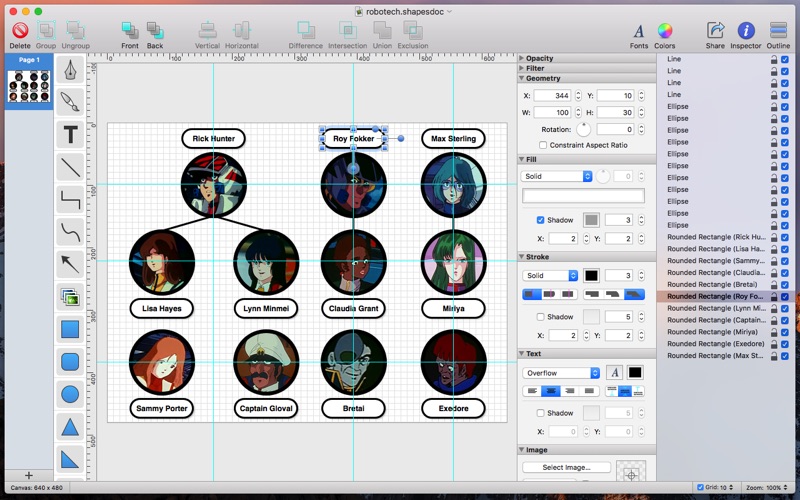Select the Rounded Rectangle shape tool
The width and height of the screenshot is (800, 500).
70,362
